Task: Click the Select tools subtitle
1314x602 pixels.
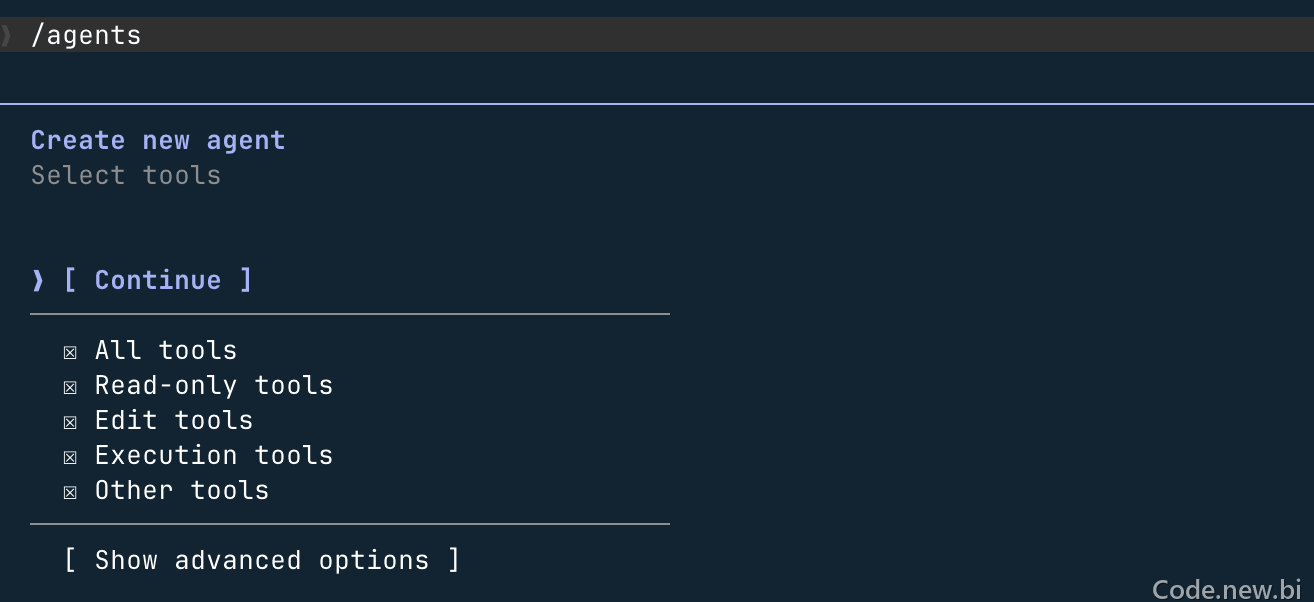Action: [126, 175]
